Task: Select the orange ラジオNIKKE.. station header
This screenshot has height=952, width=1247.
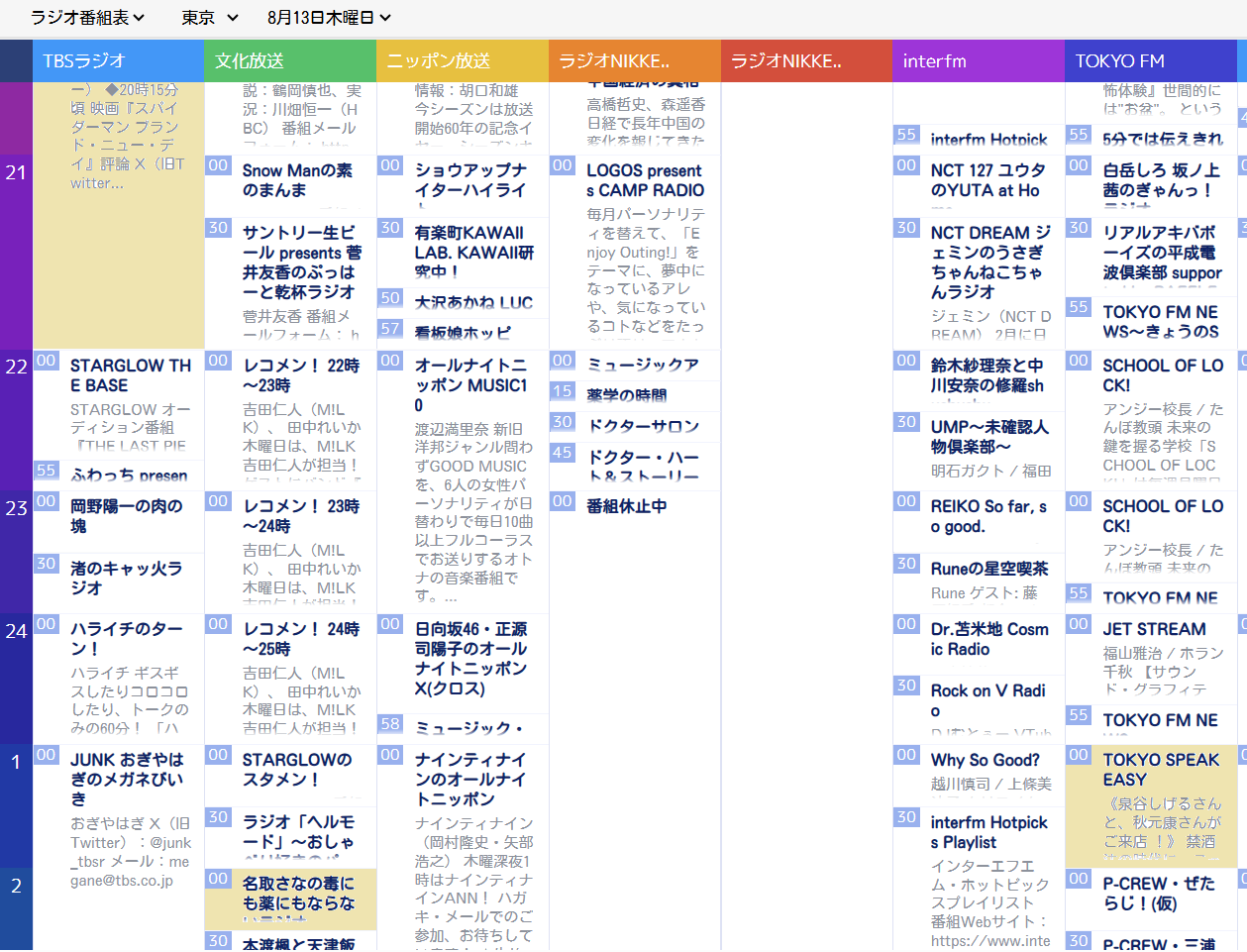Action: point(635,60)
